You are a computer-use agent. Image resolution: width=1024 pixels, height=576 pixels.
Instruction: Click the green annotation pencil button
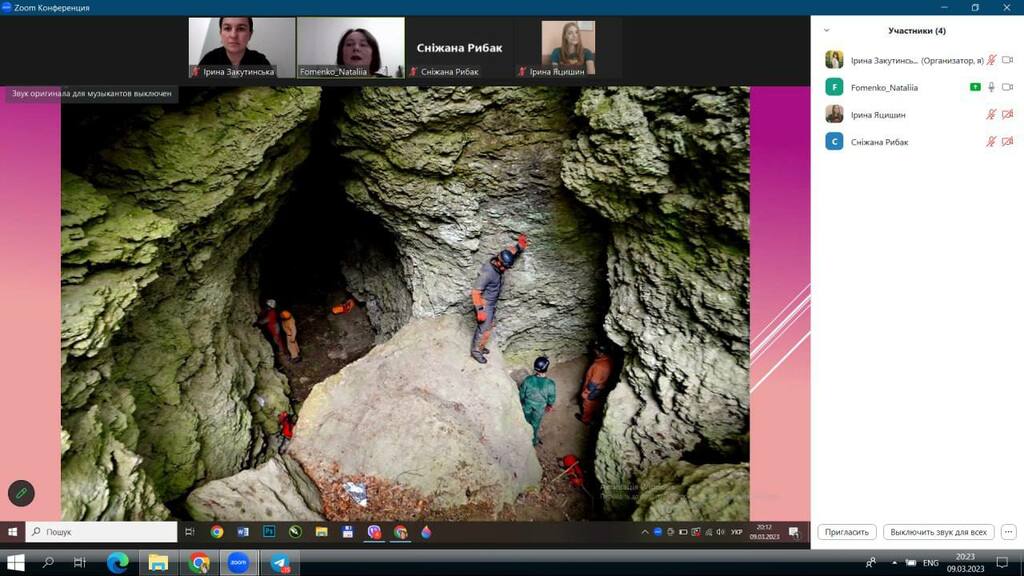[x=21, y=493]
